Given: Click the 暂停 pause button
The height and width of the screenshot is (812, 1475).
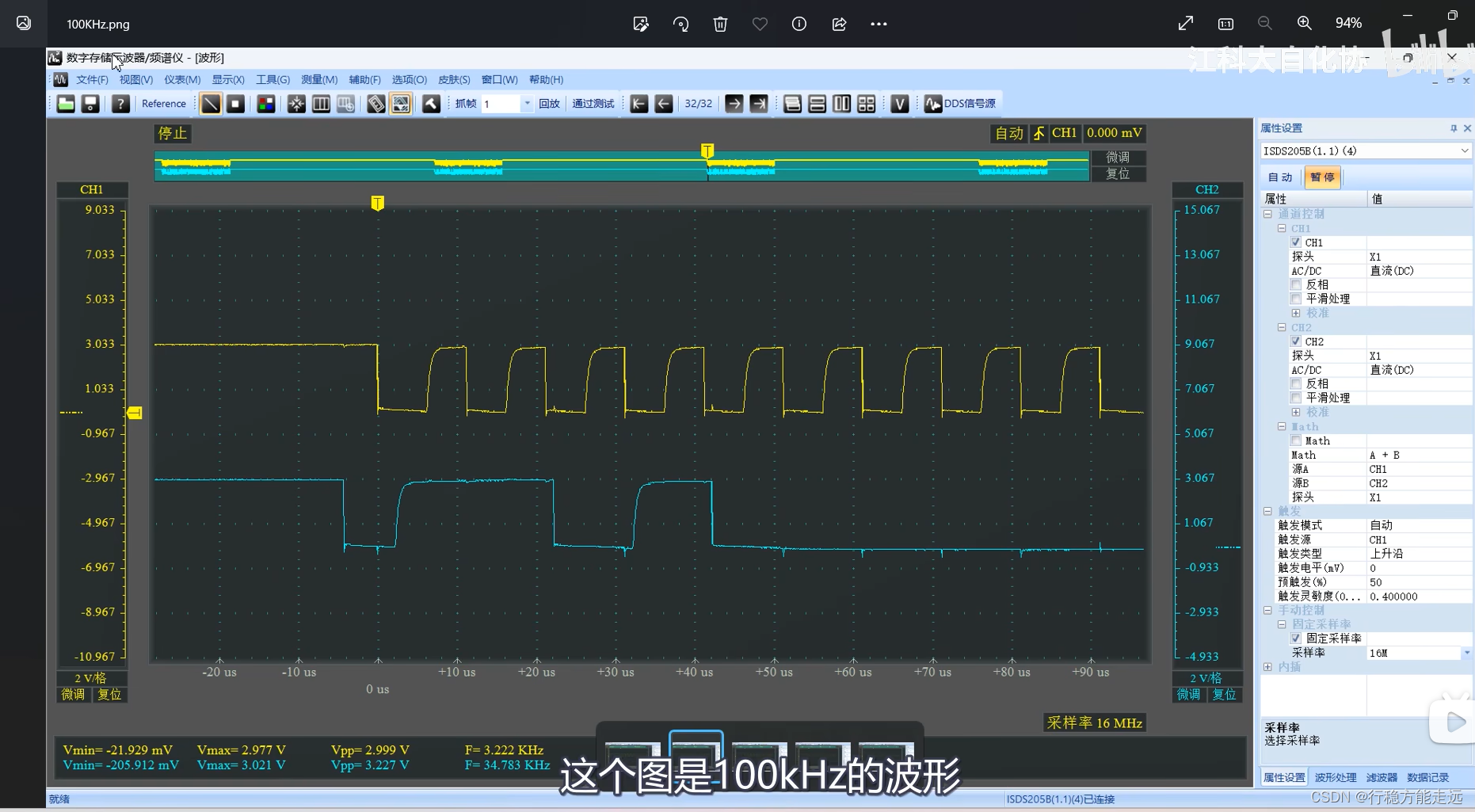Looking at the screenshot, I should (x=1322, y=177).
